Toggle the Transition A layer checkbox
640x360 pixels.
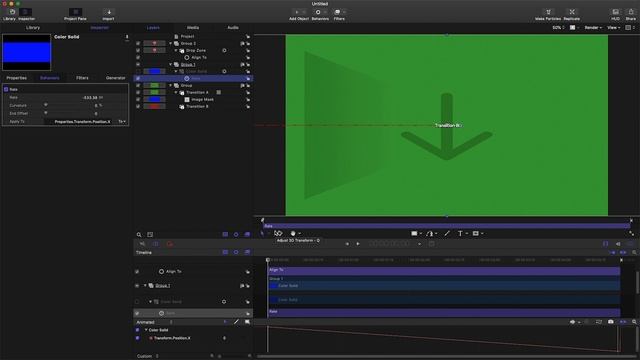pyautogui.click(x=138, y=92)
